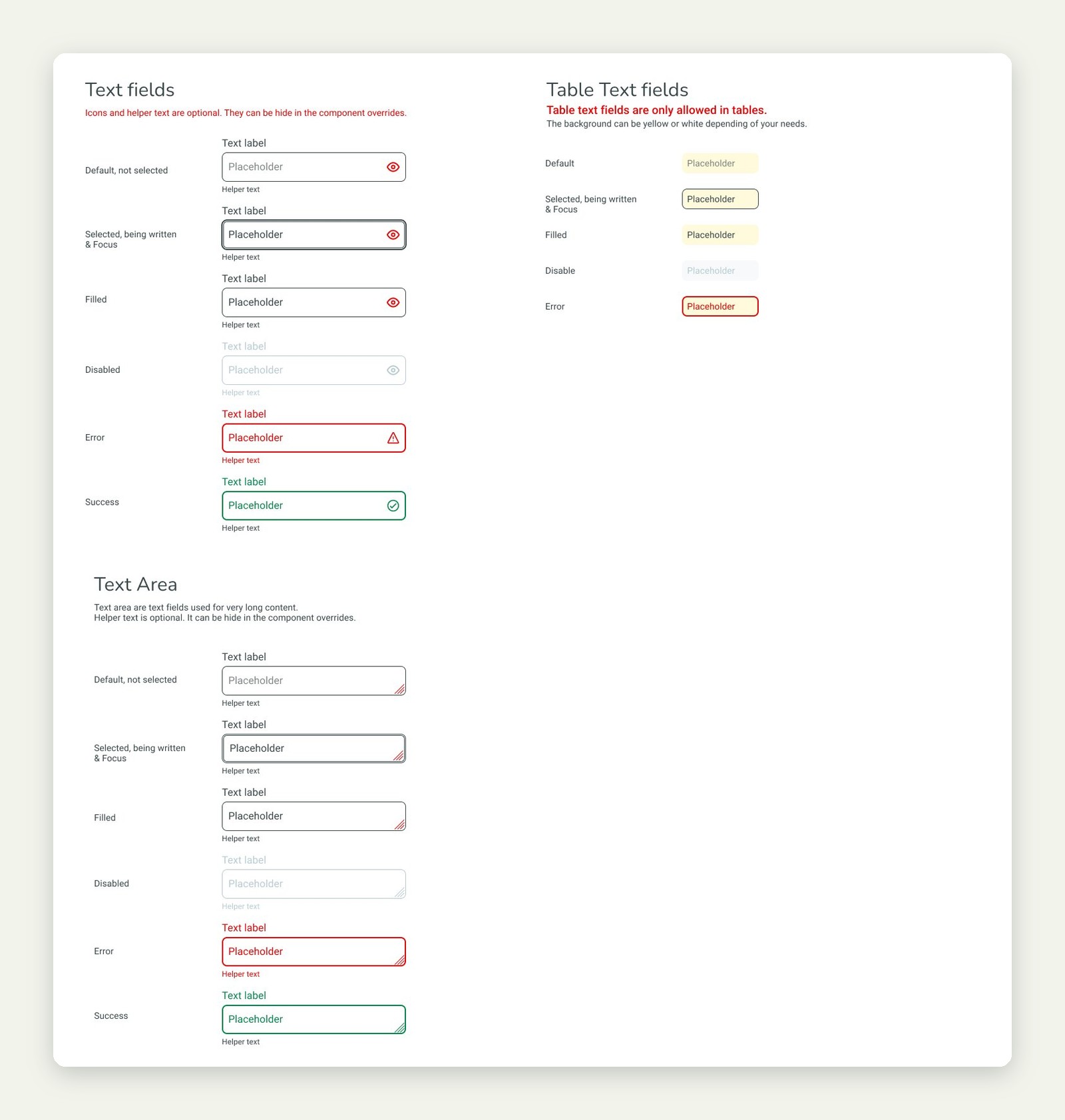Viewport: 1065px width, 1120px height.
Task: Click "Default, not selected" label in Text Area section
Action: (135, 680)
